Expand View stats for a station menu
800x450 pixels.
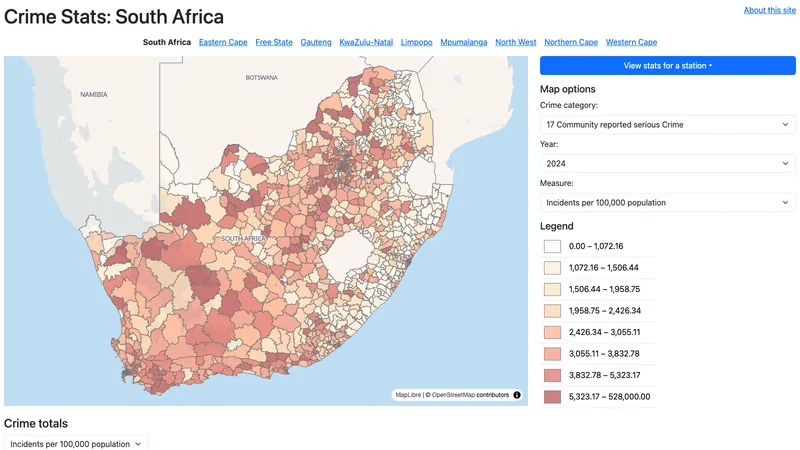click(x=667, y=65)
